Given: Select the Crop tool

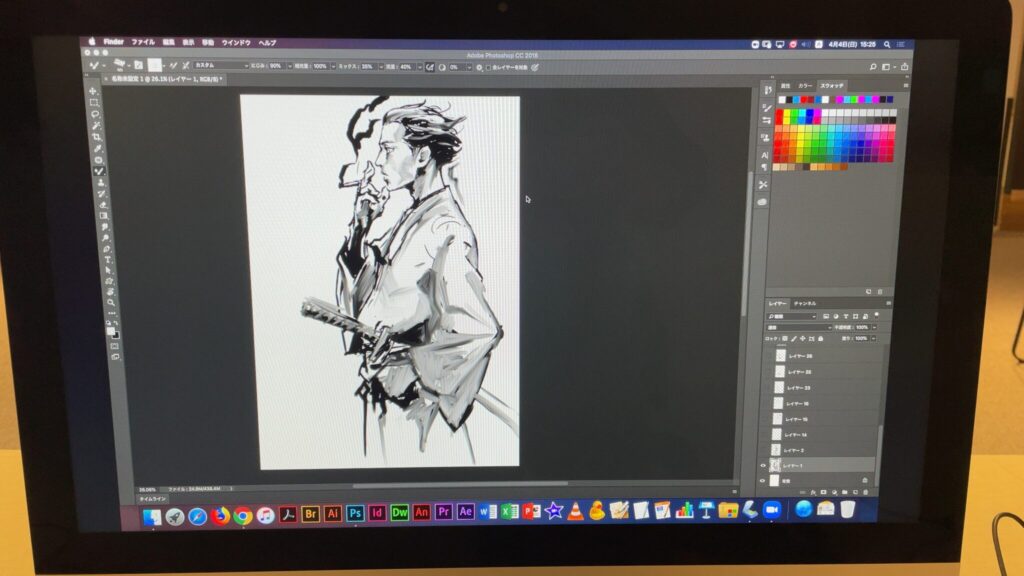Looking at the screenshot, I should coord(97,136).
